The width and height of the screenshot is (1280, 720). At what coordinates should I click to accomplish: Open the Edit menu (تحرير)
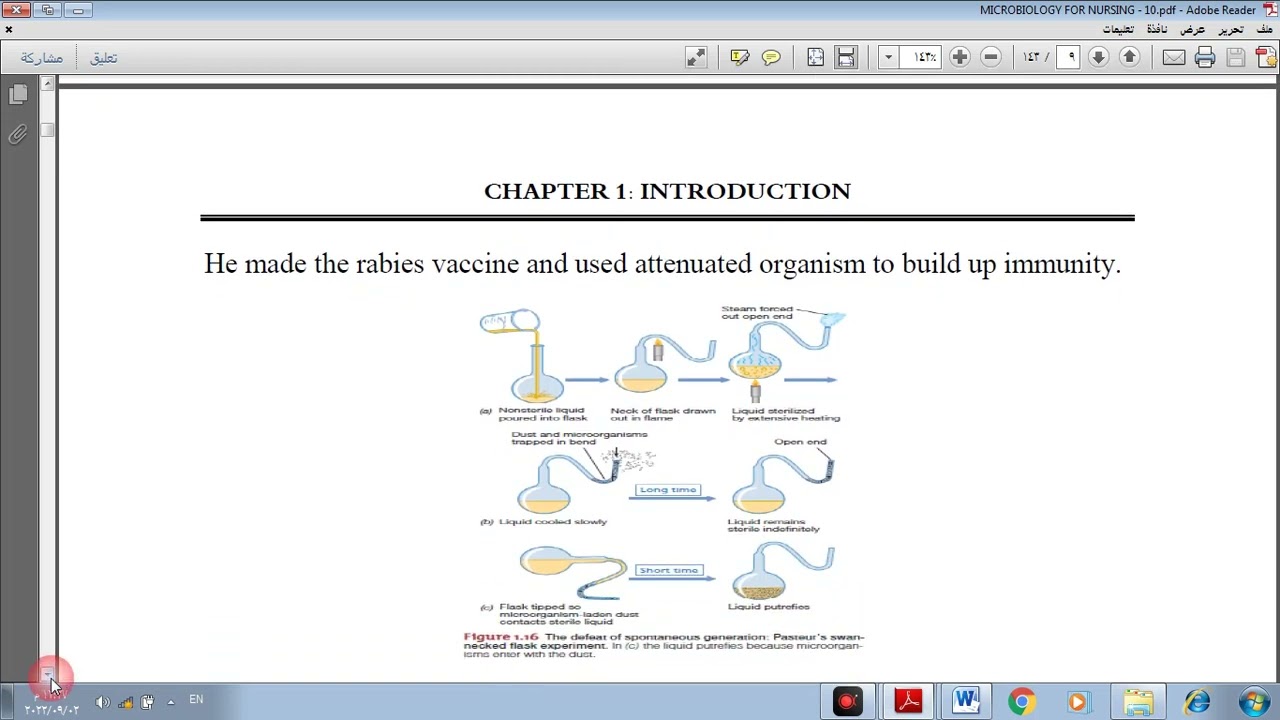[1231, 29]
